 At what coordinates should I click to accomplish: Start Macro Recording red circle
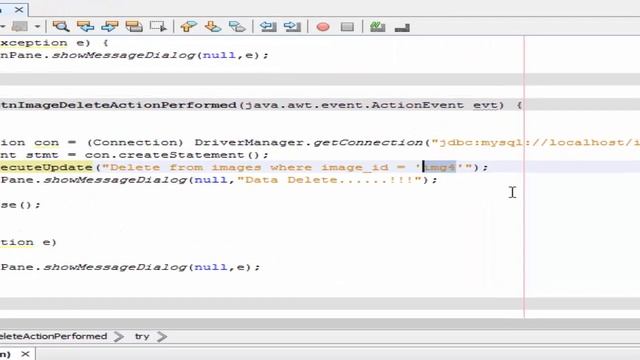pyautogui.click(x=323, y=27)
